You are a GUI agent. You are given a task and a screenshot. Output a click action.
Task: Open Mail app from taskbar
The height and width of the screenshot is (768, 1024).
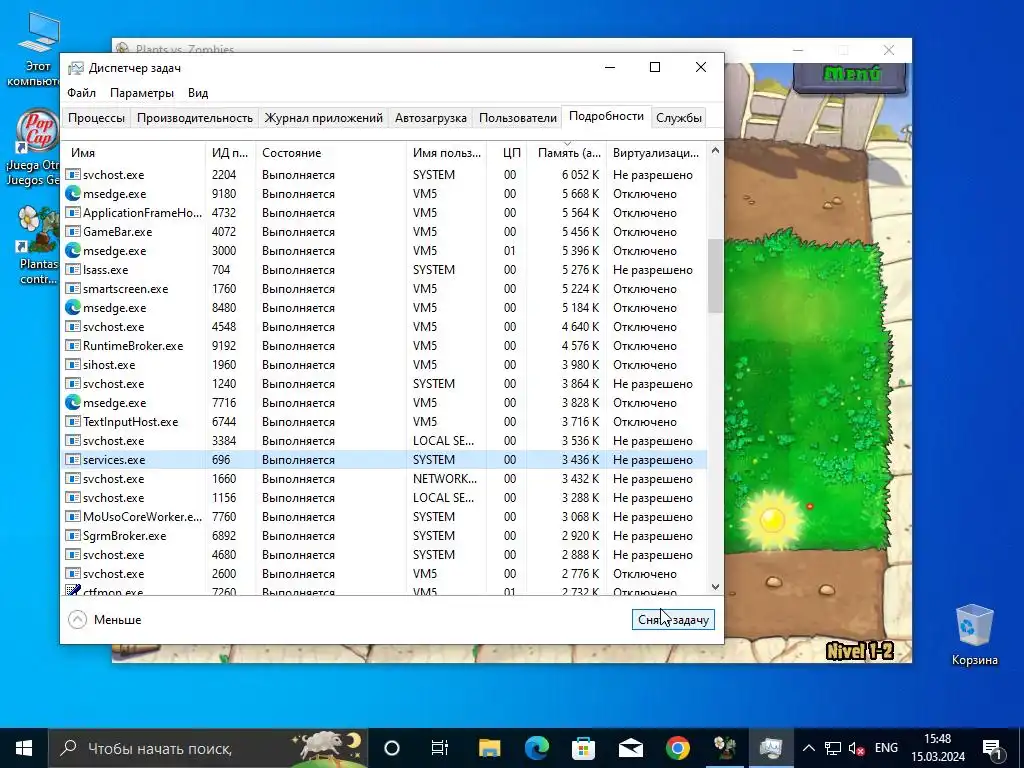(630, 748)
